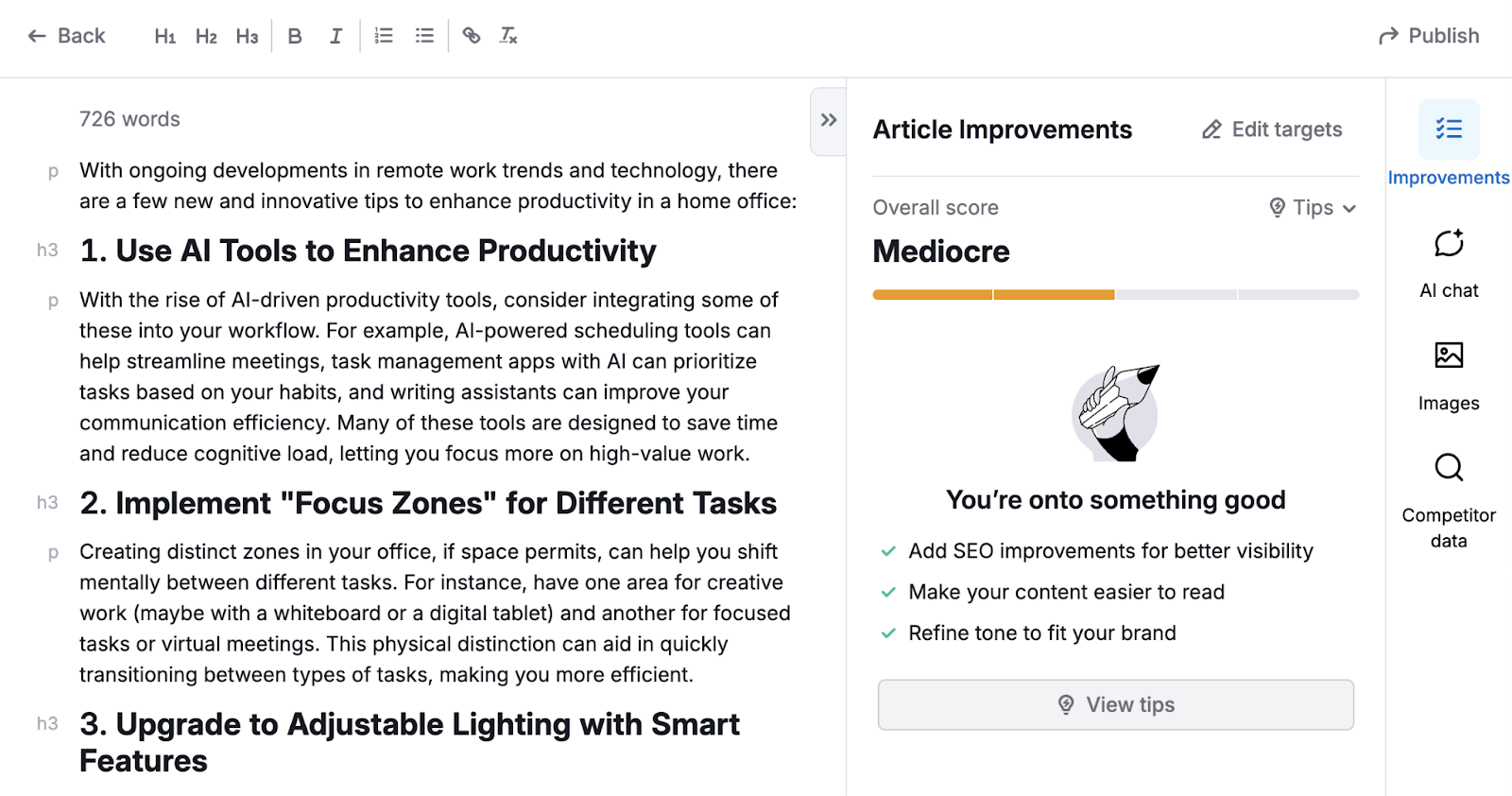This screenshot has width=1512, height=796.
Task: Open the Images panel
Action: tap(1448, 375)
